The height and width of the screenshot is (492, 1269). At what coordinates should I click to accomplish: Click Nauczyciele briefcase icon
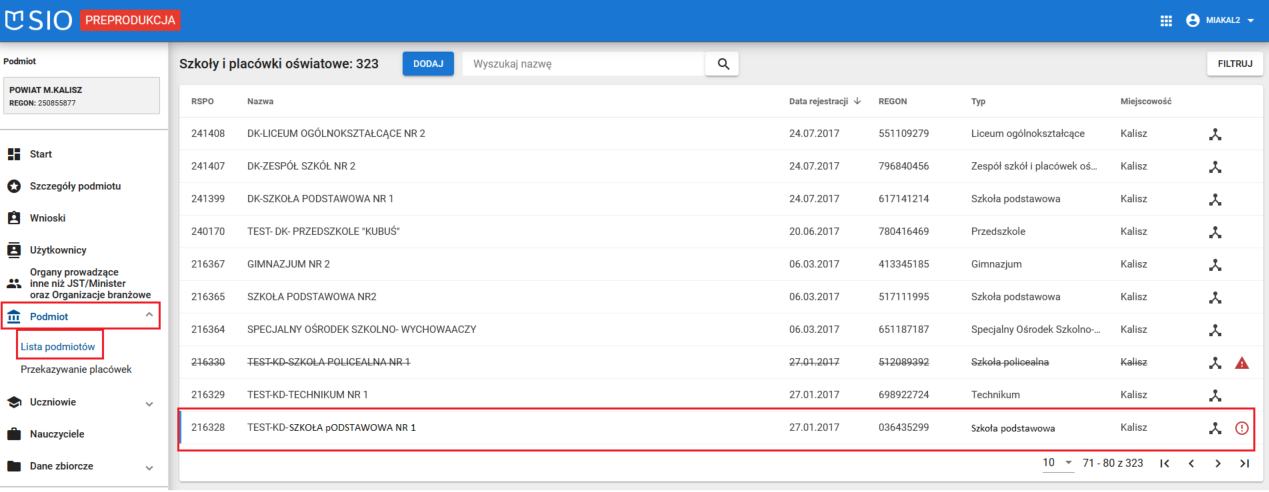(x=14, y=434)
